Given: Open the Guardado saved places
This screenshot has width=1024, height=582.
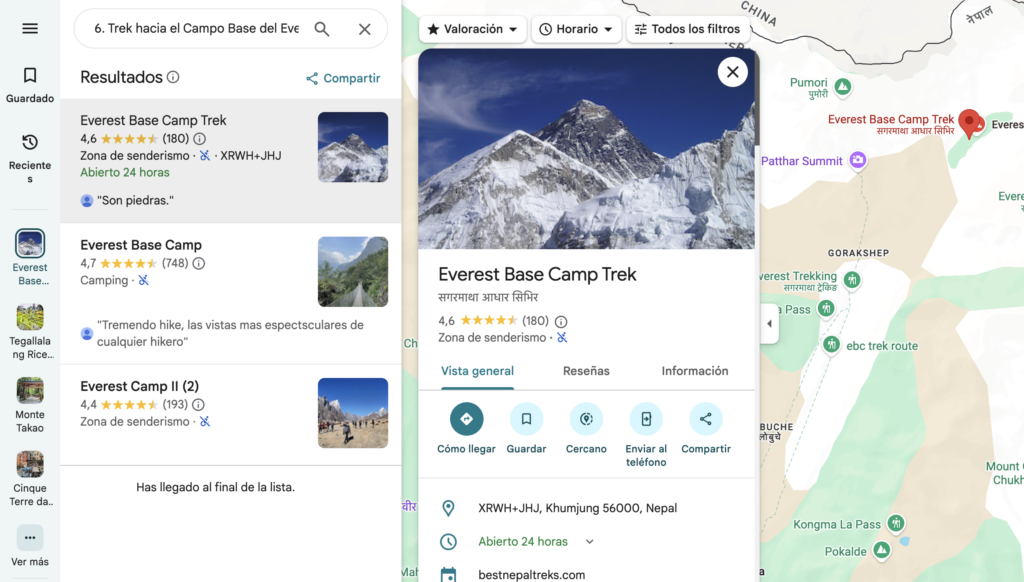Looking at the screenshot, I should click(30, 84).
